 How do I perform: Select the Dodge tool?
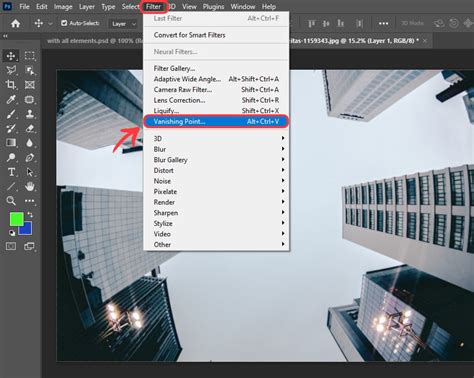(11, 157)
